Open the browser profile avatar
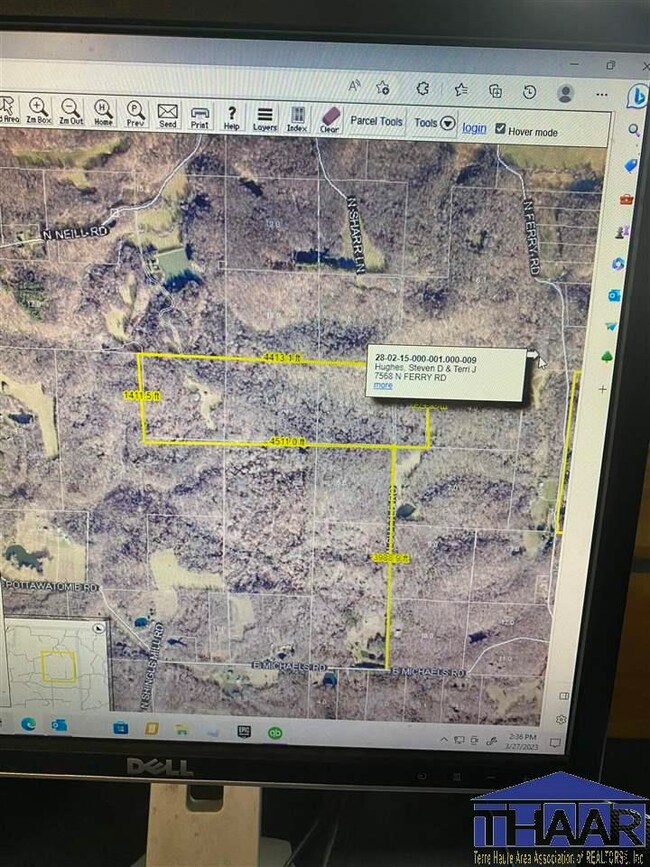 [x=565, y=93]
